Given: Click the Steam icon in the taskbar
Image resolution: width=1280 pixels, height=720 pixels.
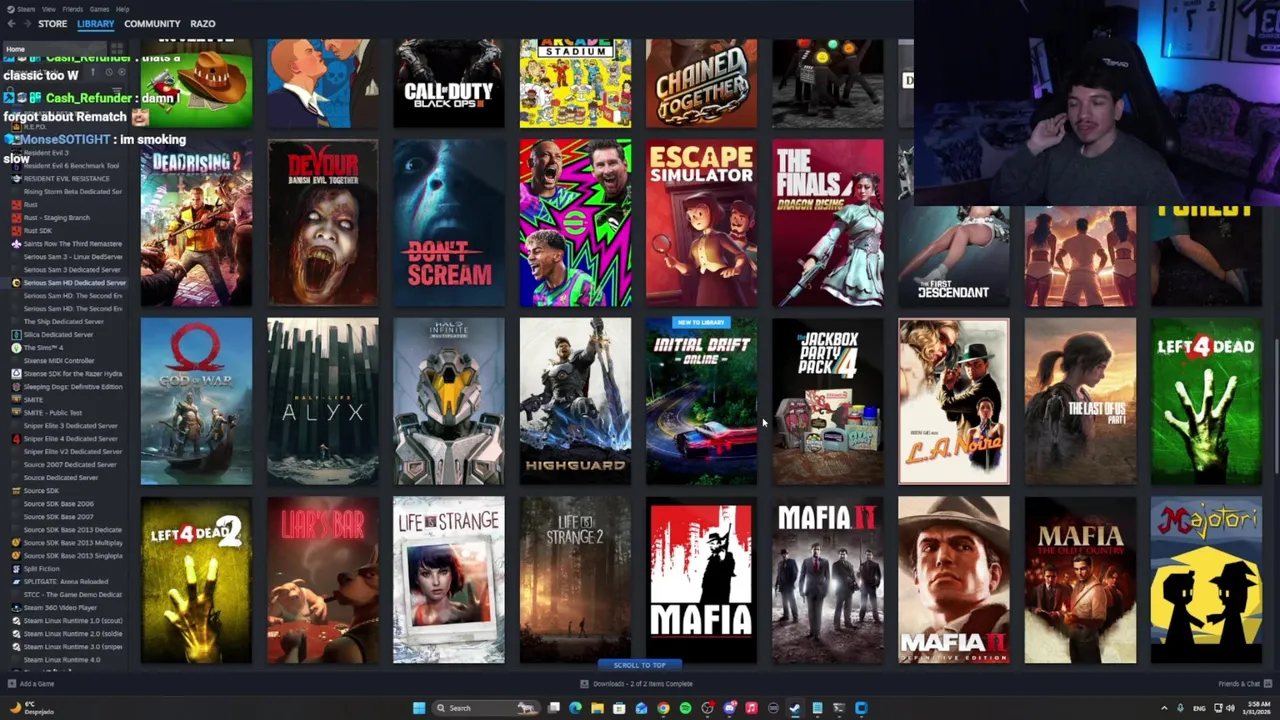Looking at the screenshot, I should 795,708.
